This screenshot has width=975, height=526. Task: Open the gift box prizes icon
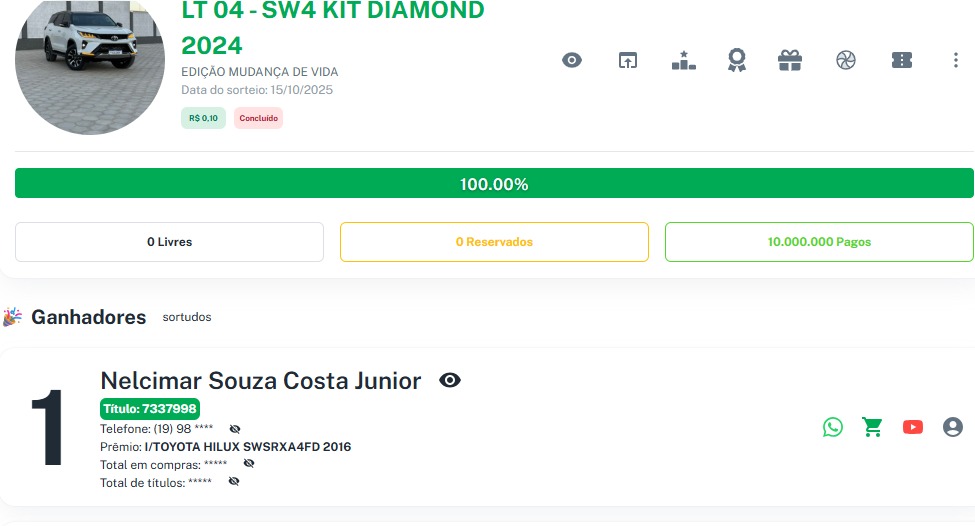point(790,60)
